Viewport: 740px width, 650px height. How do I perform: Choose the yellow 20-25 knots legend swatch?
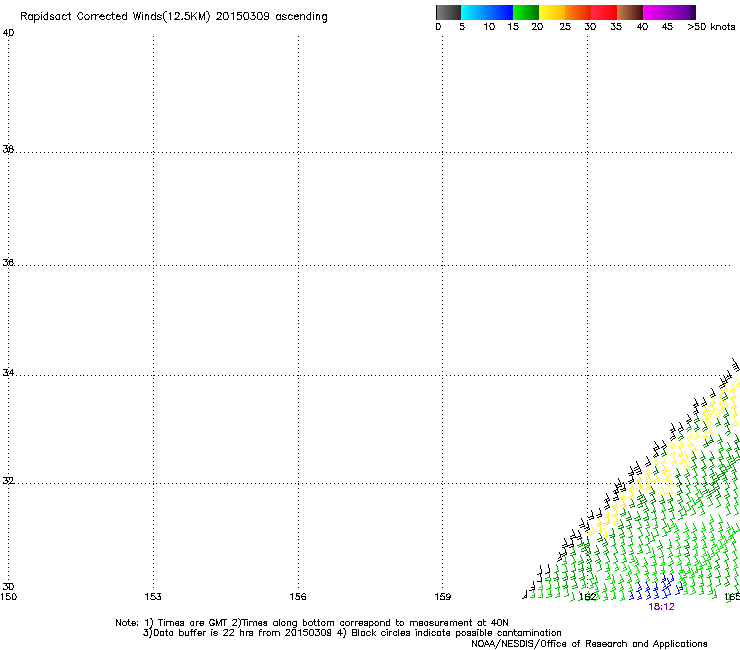pyautogui.click(x=552, y=12)
